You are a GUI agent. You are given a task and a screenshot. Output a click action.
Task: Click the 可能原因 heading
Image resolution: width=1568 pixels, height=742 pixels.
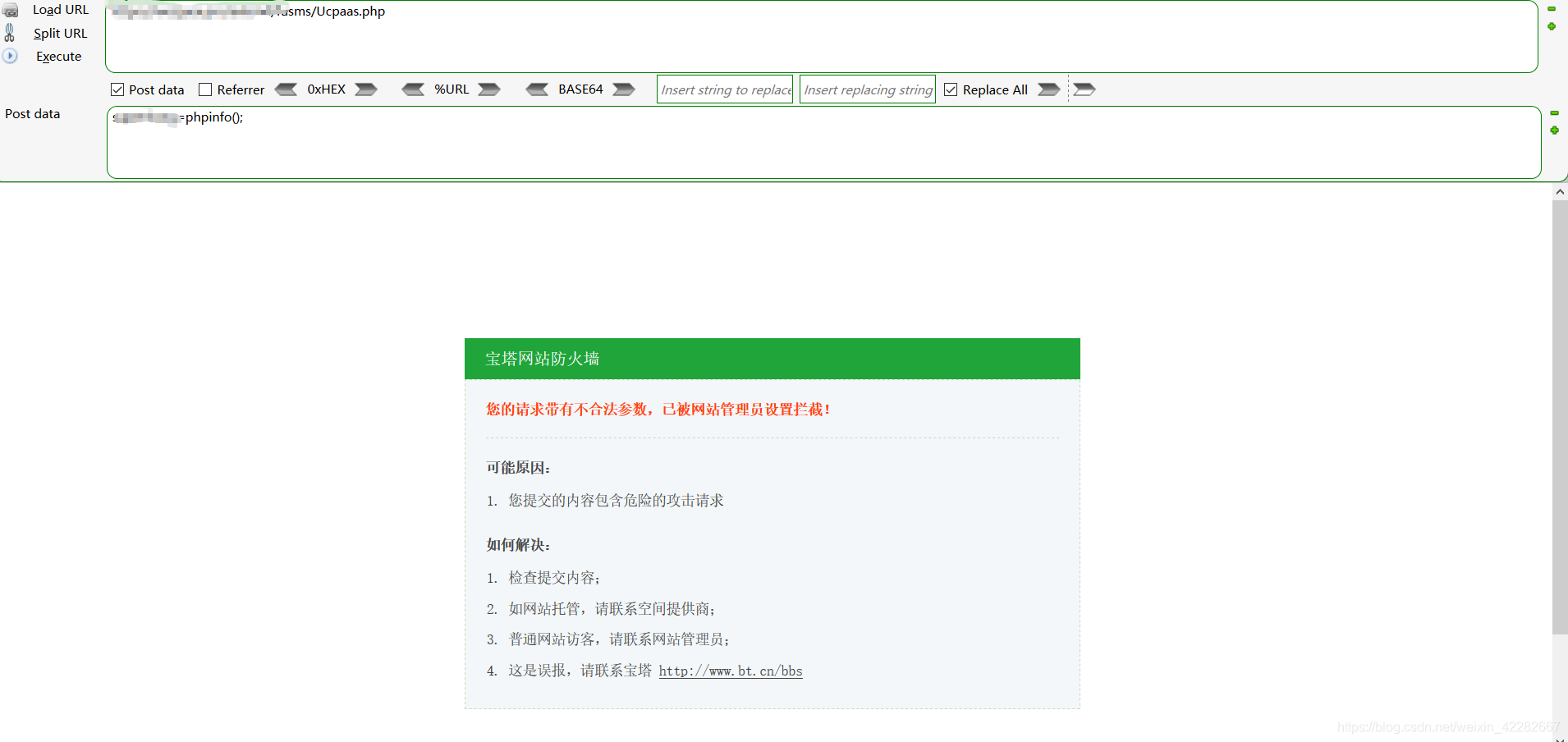point(518,468)
